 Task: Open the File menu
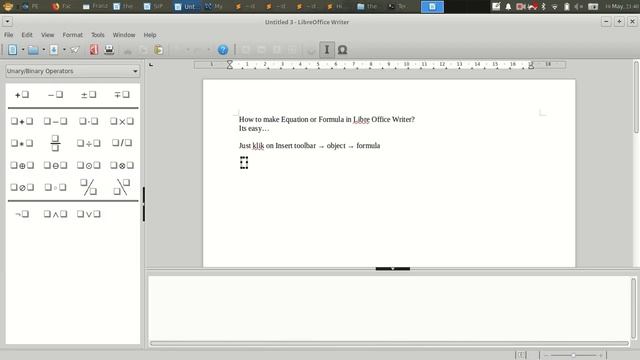(9, 35)
